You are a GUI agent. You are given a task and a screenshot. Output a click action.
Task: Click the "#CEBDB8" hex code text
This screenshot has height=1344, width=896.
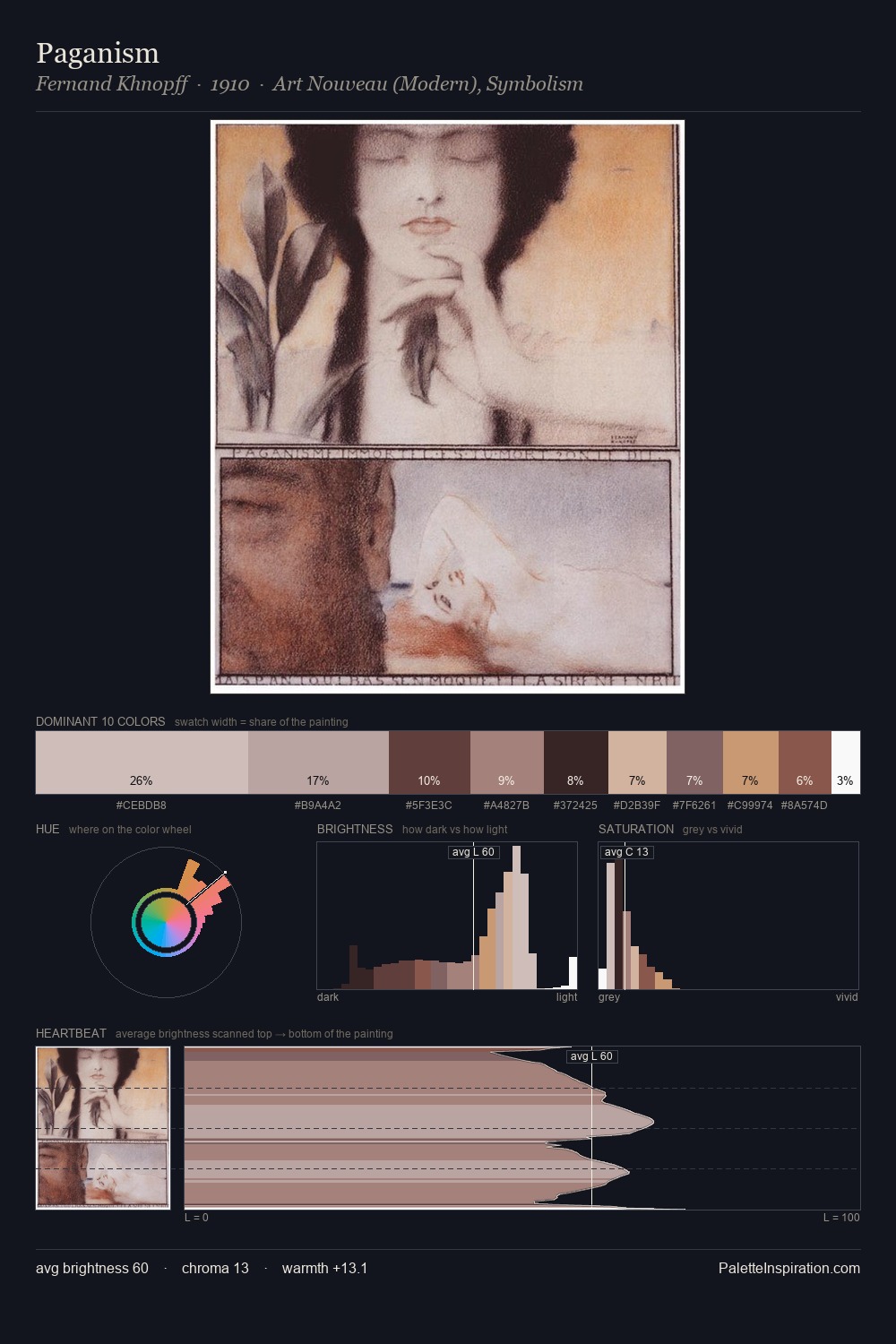coord(142,806)
